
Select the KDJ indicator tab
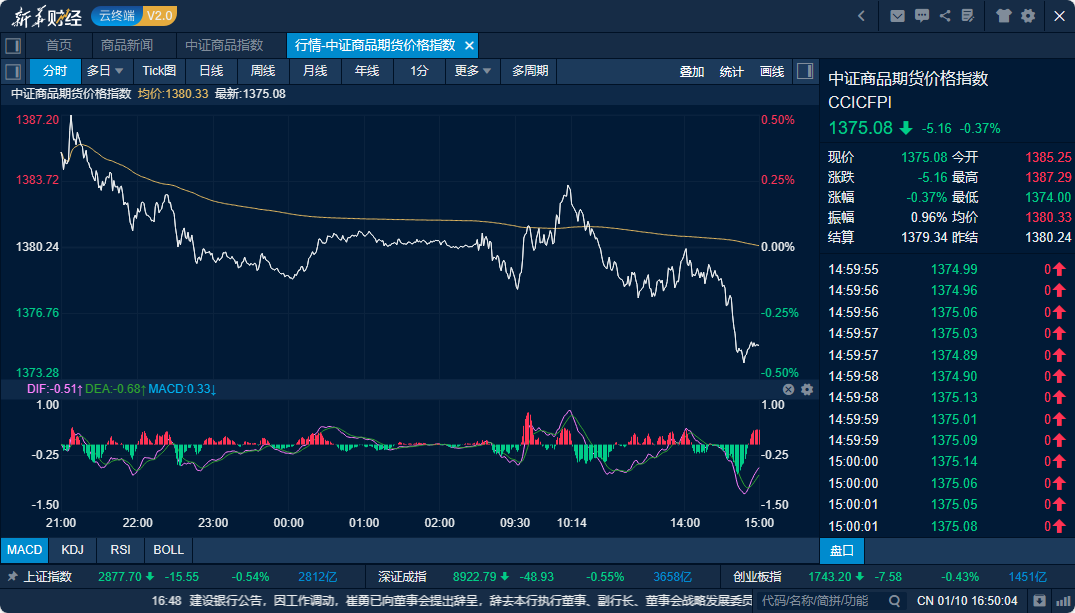(72, 549)
